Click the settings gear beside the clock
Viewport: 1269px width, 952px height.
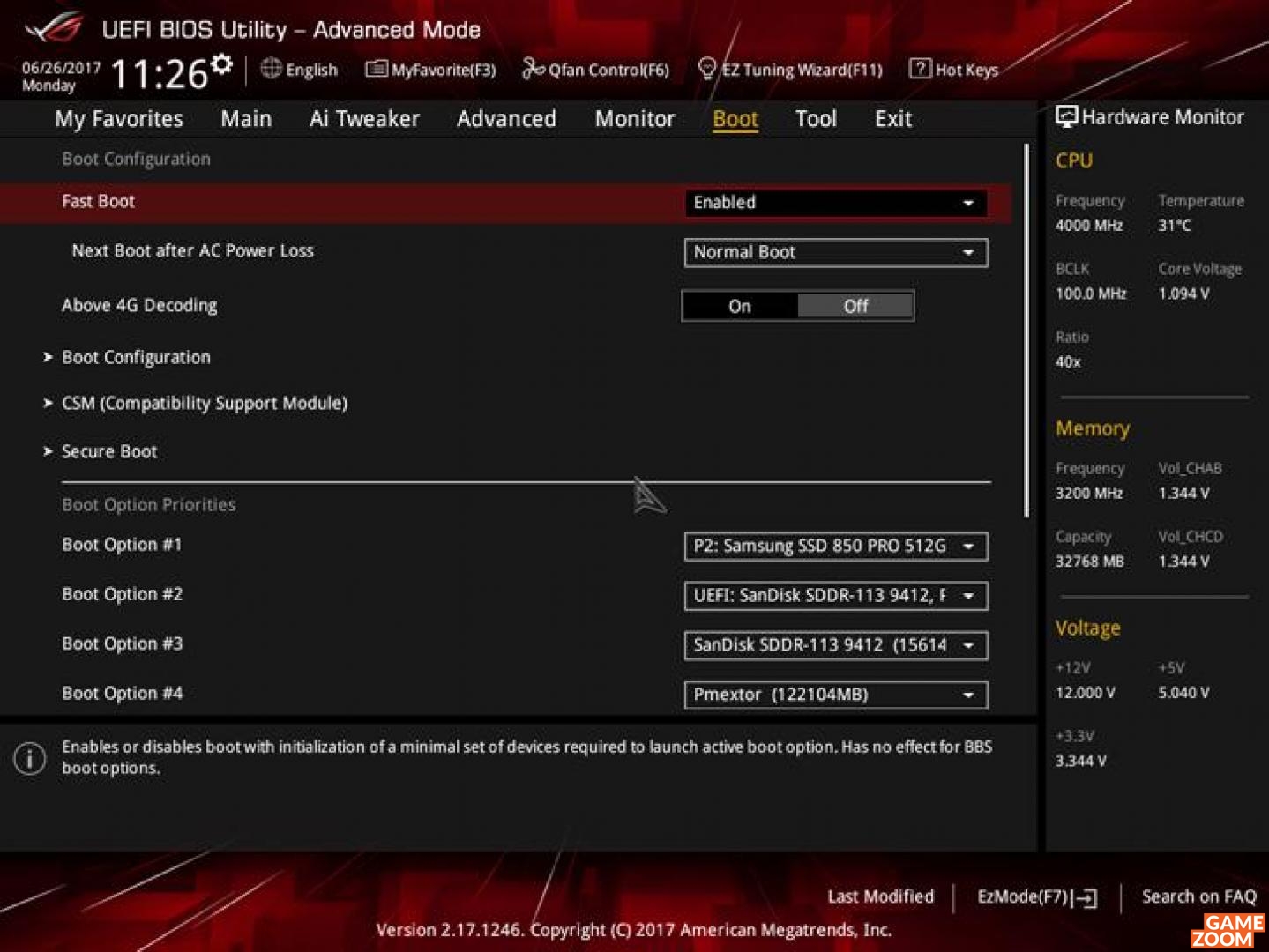click(x=222, y=63)
